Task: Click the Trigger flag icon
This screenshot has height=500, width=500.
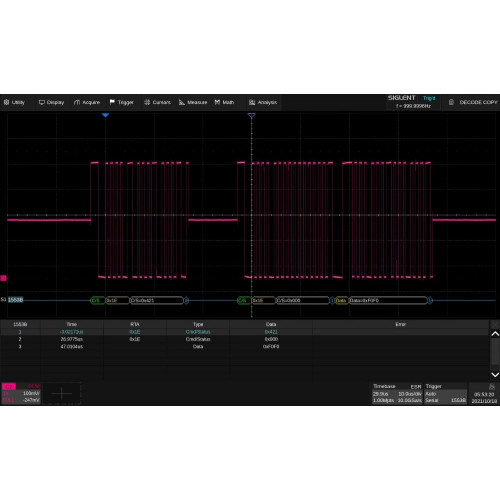Action: point(112,102)
